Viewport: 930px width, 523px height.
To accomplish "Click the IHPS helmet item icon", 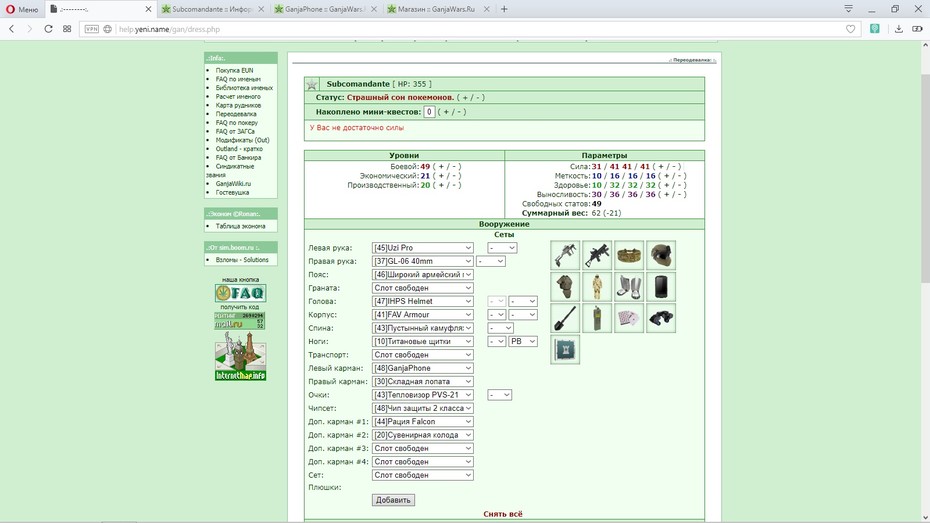I will (661, 256).
